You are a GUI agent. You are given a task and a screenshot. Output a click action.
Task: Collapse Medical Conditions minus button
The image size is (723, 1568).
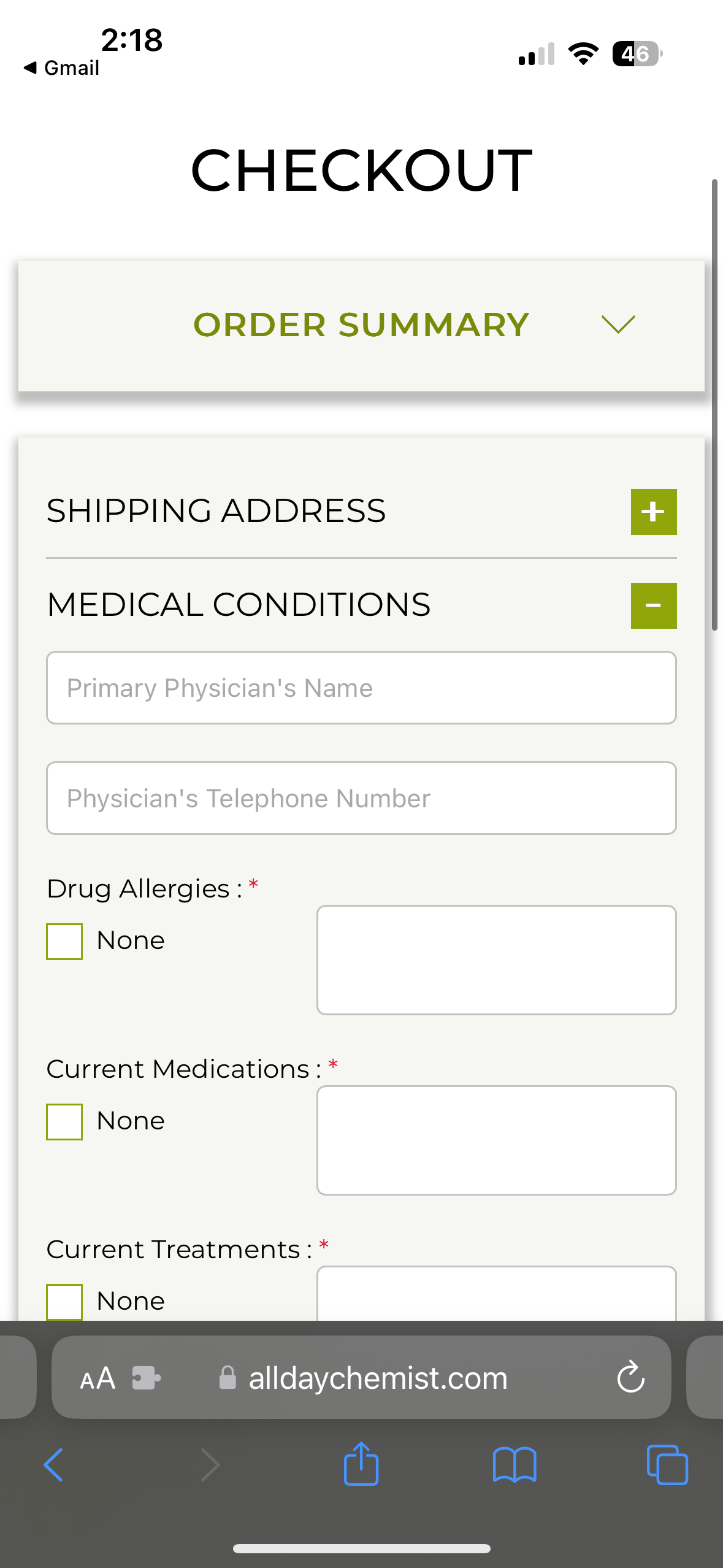pyautogui.click(x=654, y=605)
